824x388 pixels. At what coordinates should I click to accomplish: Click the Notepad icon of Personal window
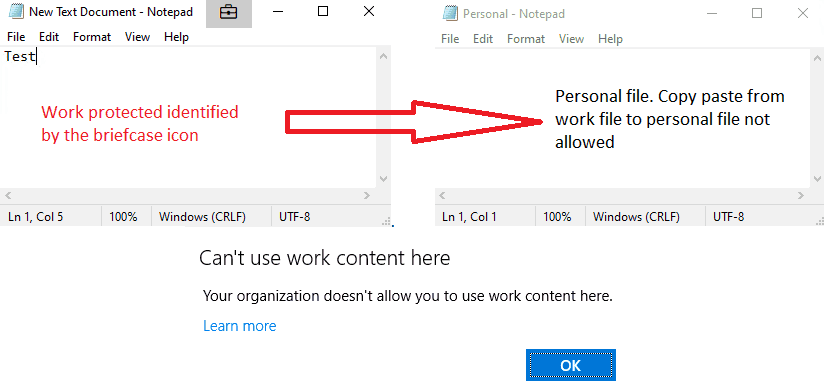449,14
